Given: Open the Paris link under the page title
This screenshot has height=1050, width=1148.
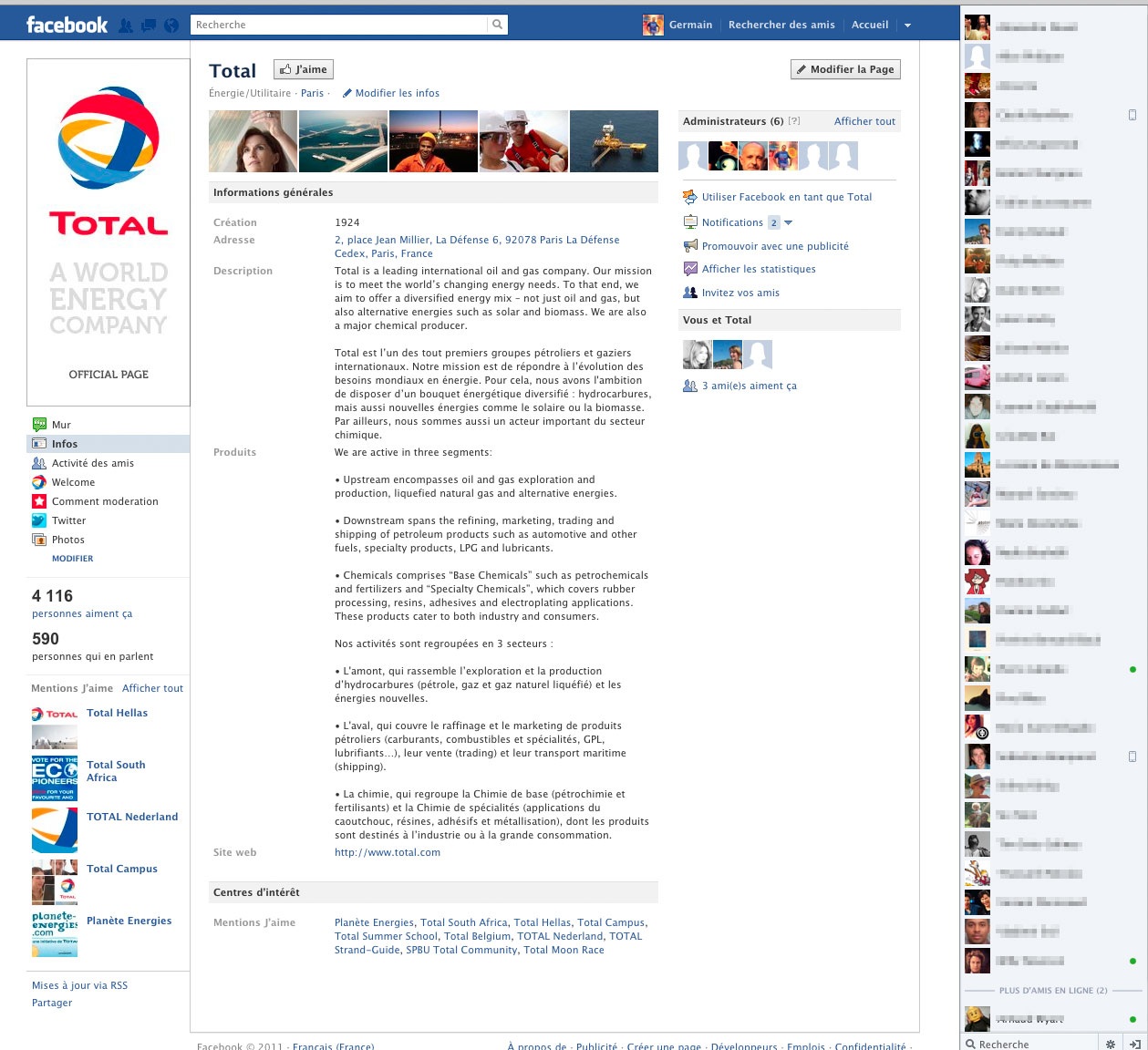Looking at the screenshot, I should 312,93.
